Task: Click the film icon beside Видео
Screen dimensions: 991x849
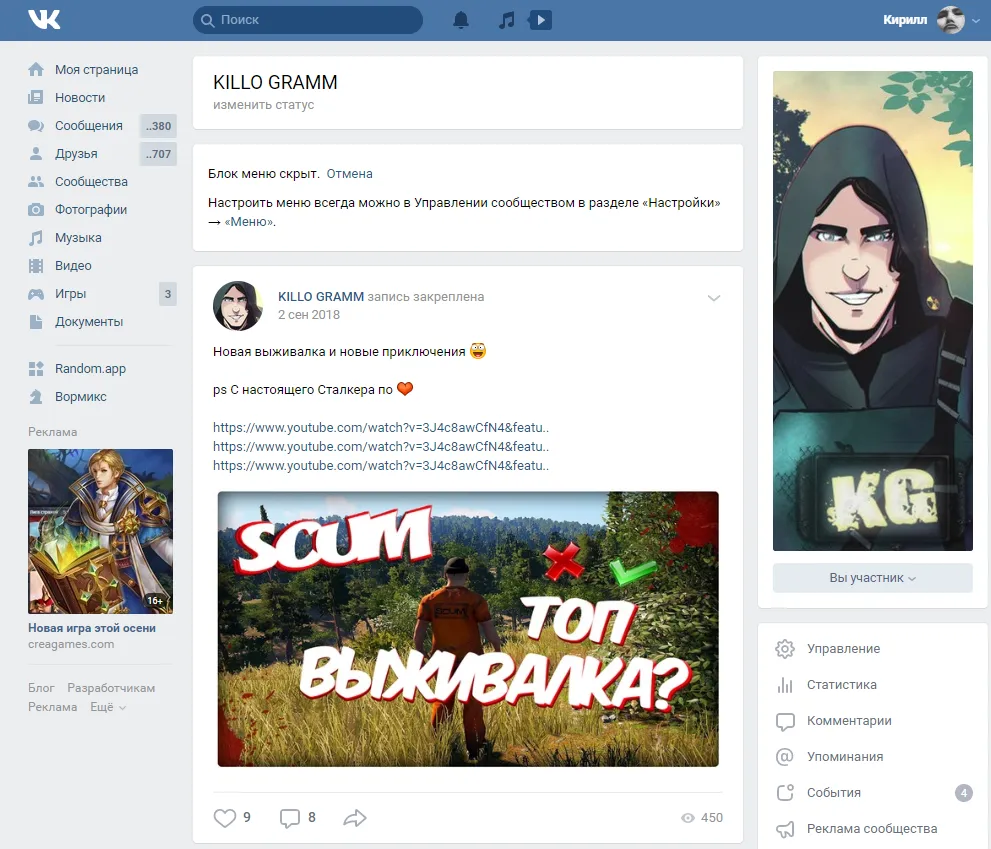Action: click(36, 266)
